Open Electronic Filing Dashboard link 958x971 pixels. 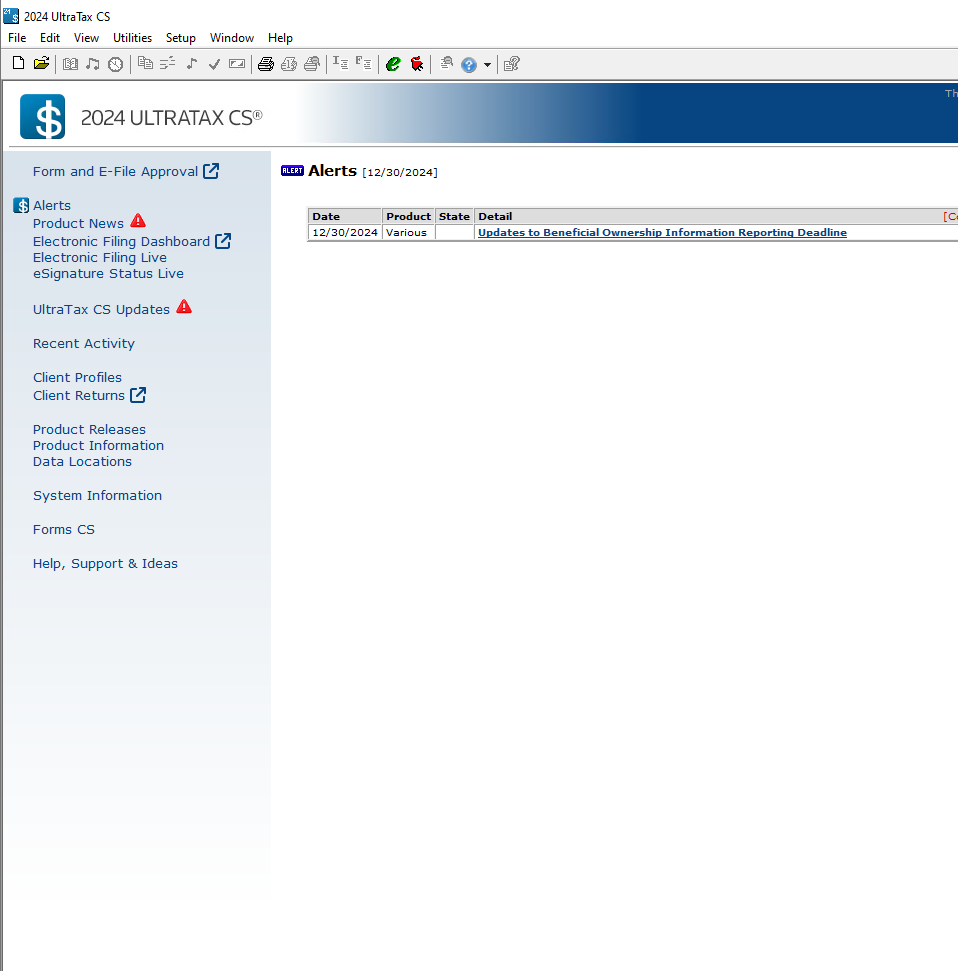coord(121,242)
